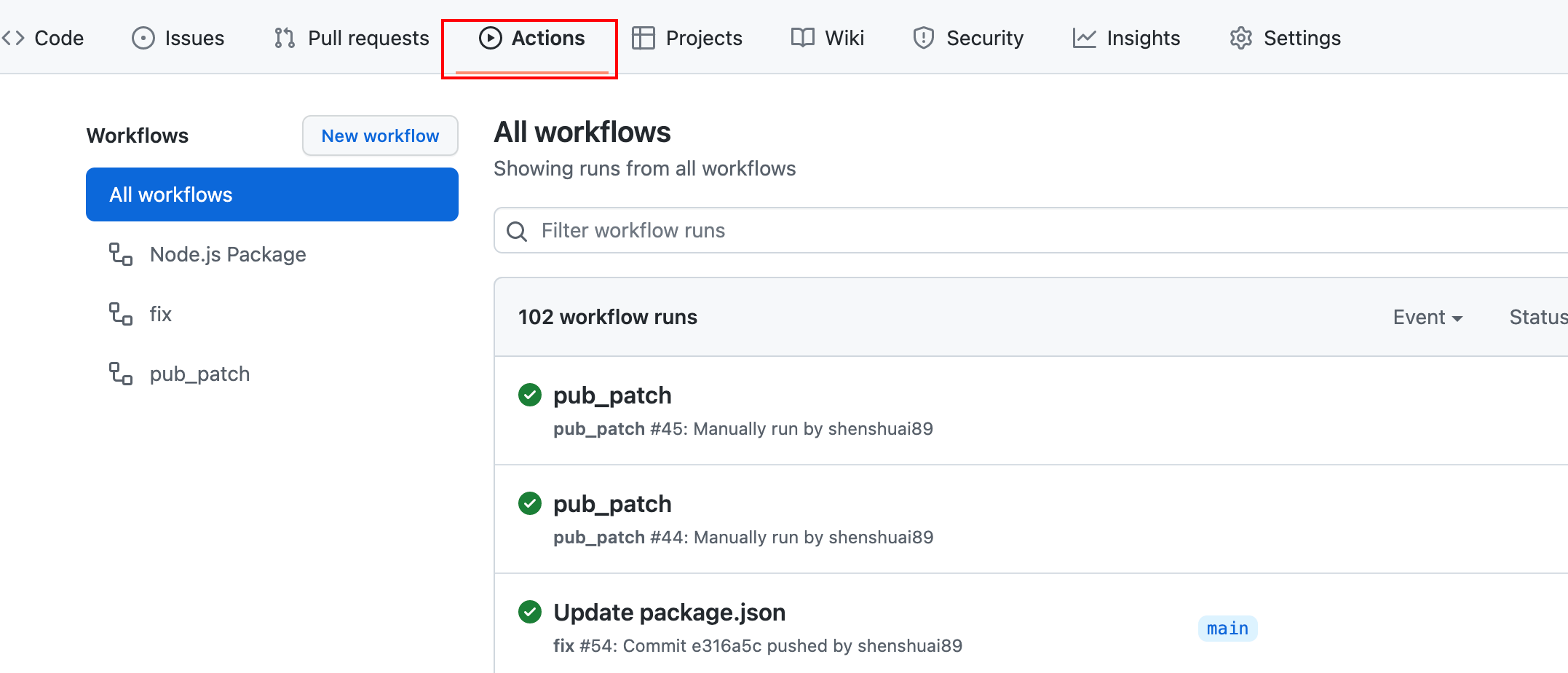
Task: Click the Pull requests branch icon
Action: coord(285,38)
